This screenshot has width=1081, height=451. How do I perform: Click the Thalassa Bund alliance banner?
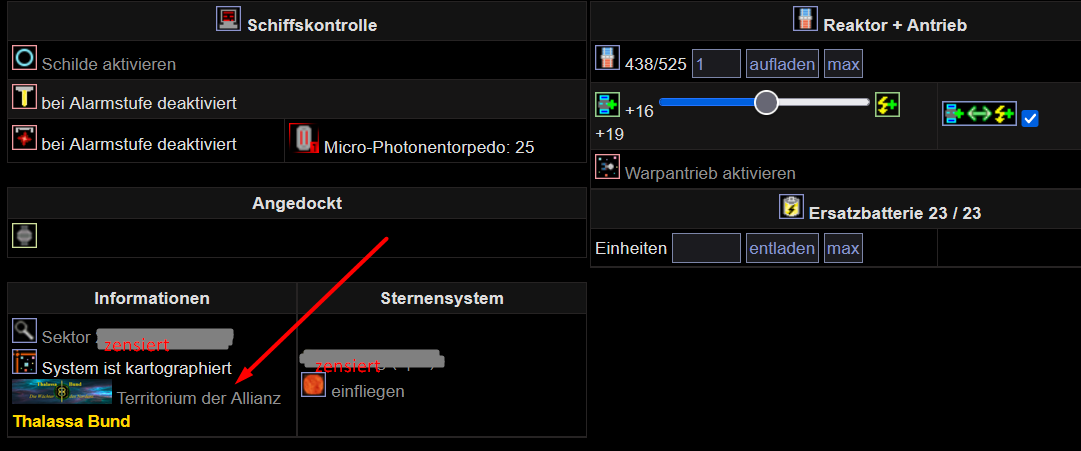click(62, 391)
